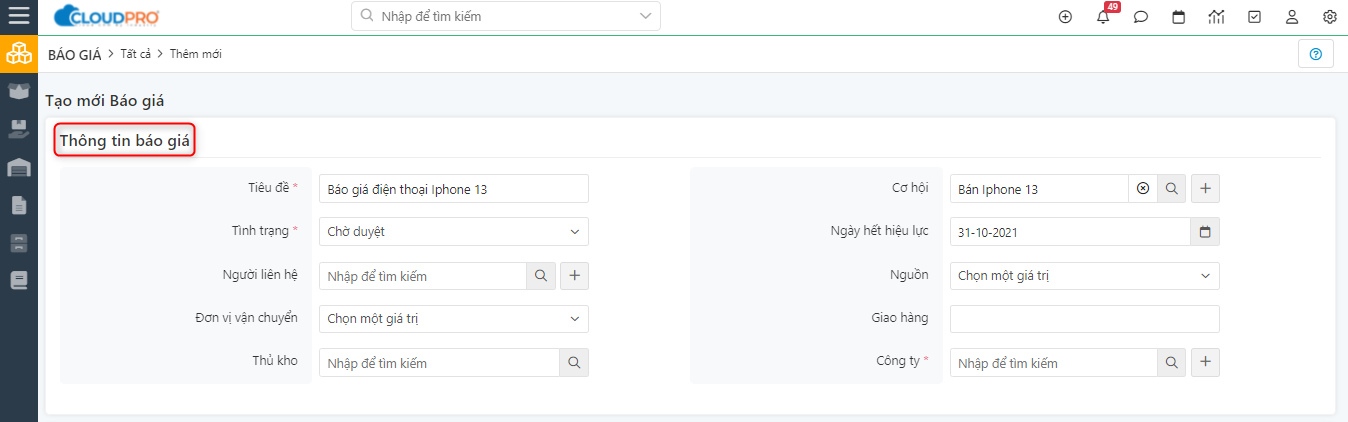Go to Tất cả breadcrumb

click(x=135, y=54)
